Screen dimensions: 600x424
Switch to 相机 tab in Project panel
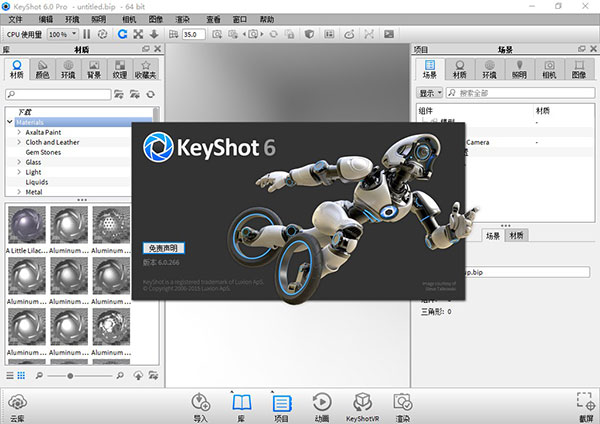(x=549, y=70)
